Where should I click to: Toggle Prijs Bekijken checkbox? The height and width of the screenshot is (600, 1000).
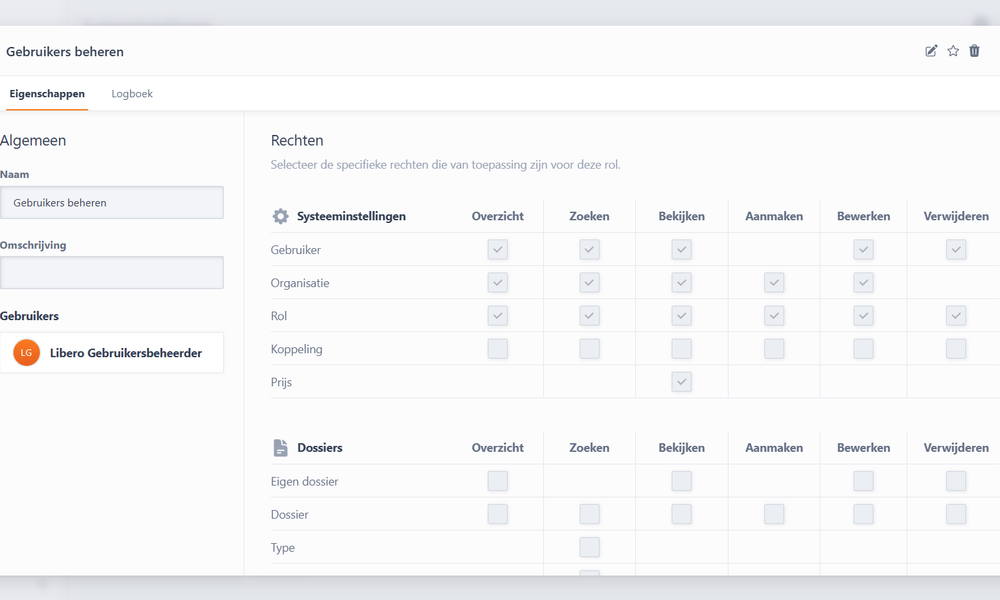pyautogui.click(x=681, y=382)
